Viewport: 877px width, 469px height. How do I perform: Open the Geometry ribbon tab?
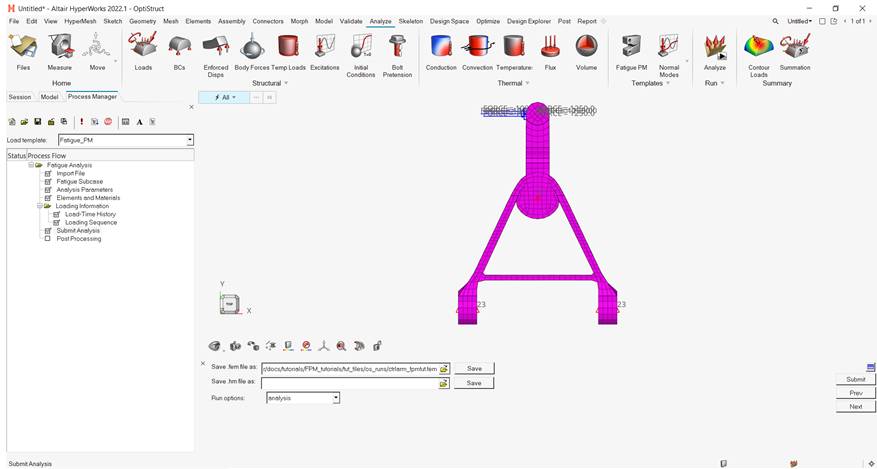click(x=142, y=21)
